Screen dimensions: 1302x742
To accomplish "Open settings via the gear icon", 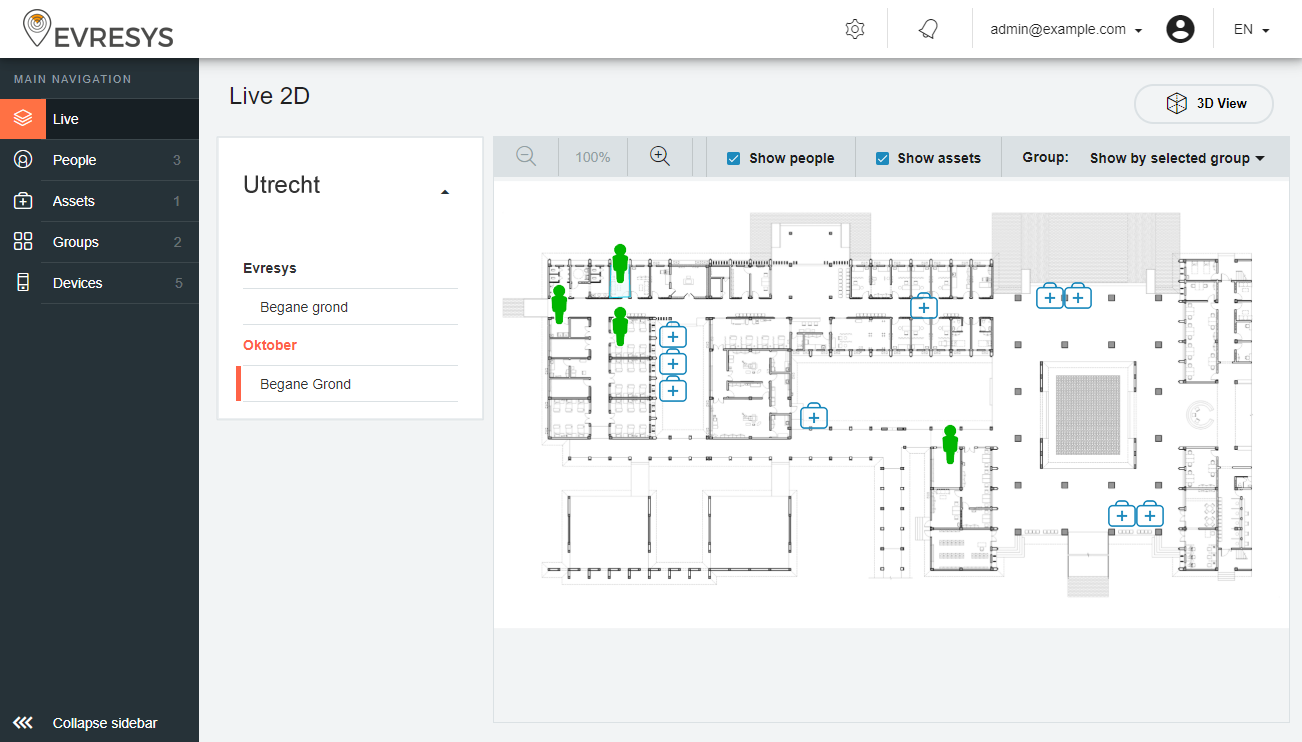I will point(854,29).
